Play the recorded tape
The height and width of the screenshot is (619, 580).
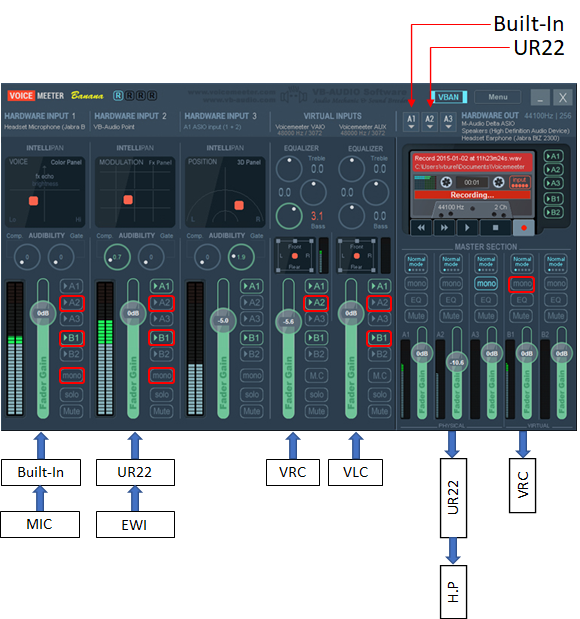tap(467, 227)
